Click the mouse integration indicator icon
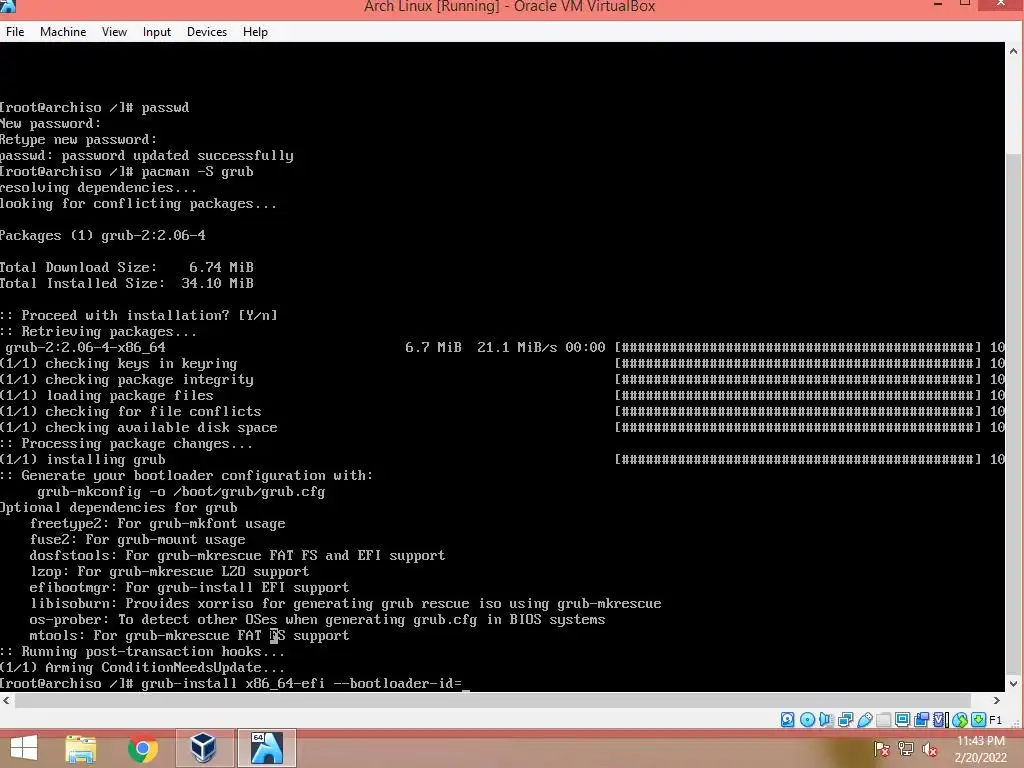 tap(960, 720)
